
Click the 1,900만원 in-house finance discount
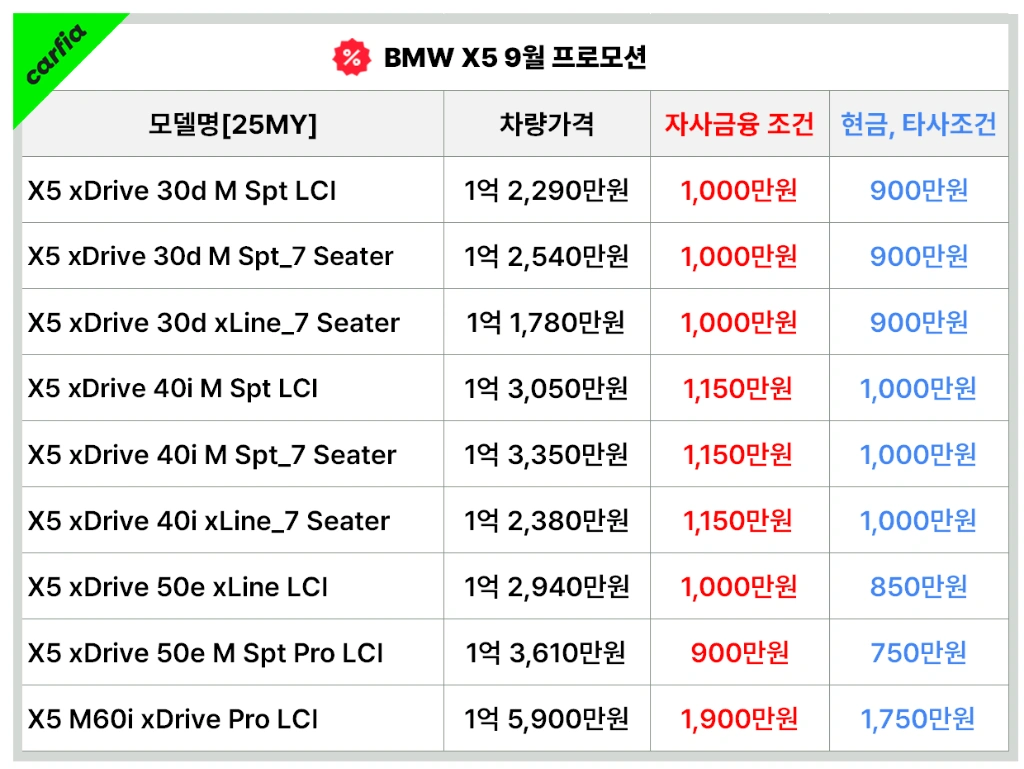point(739,718)
